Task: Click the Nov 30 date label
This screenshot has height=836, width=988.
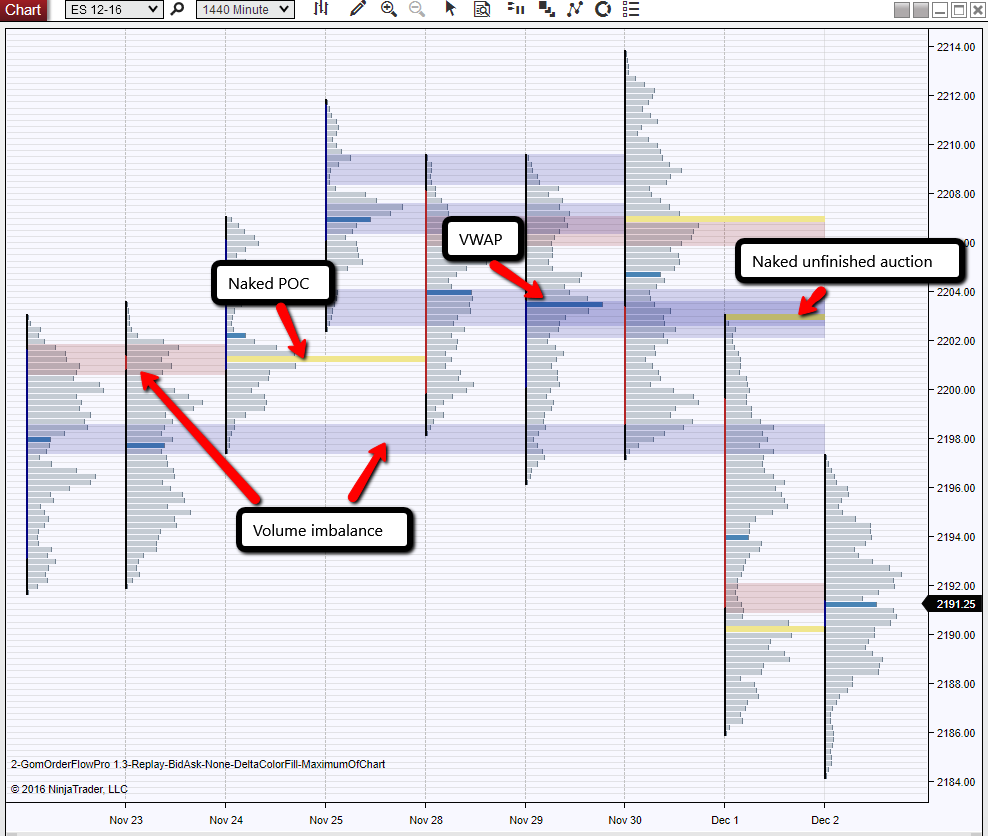Action: (x=625, y=820)
